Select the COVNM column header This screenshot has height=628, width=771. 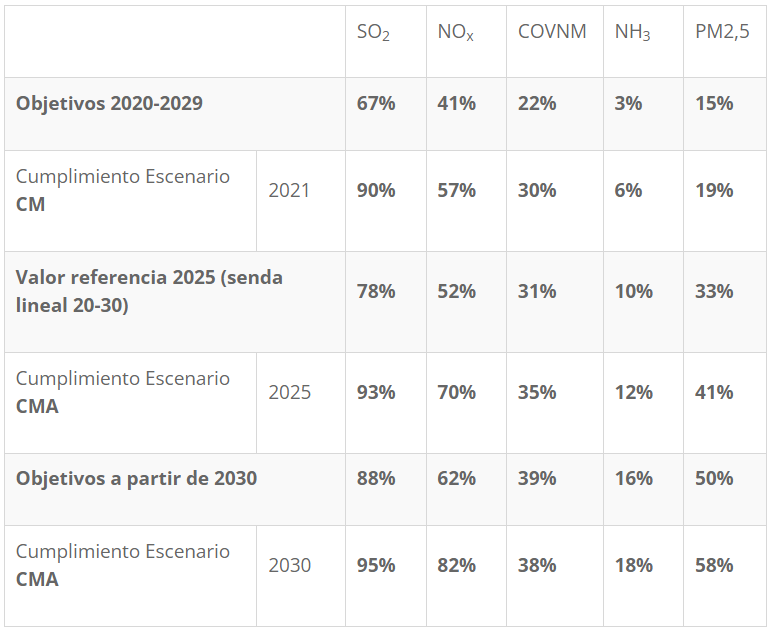pyautogui.click(x=544, y=31)
